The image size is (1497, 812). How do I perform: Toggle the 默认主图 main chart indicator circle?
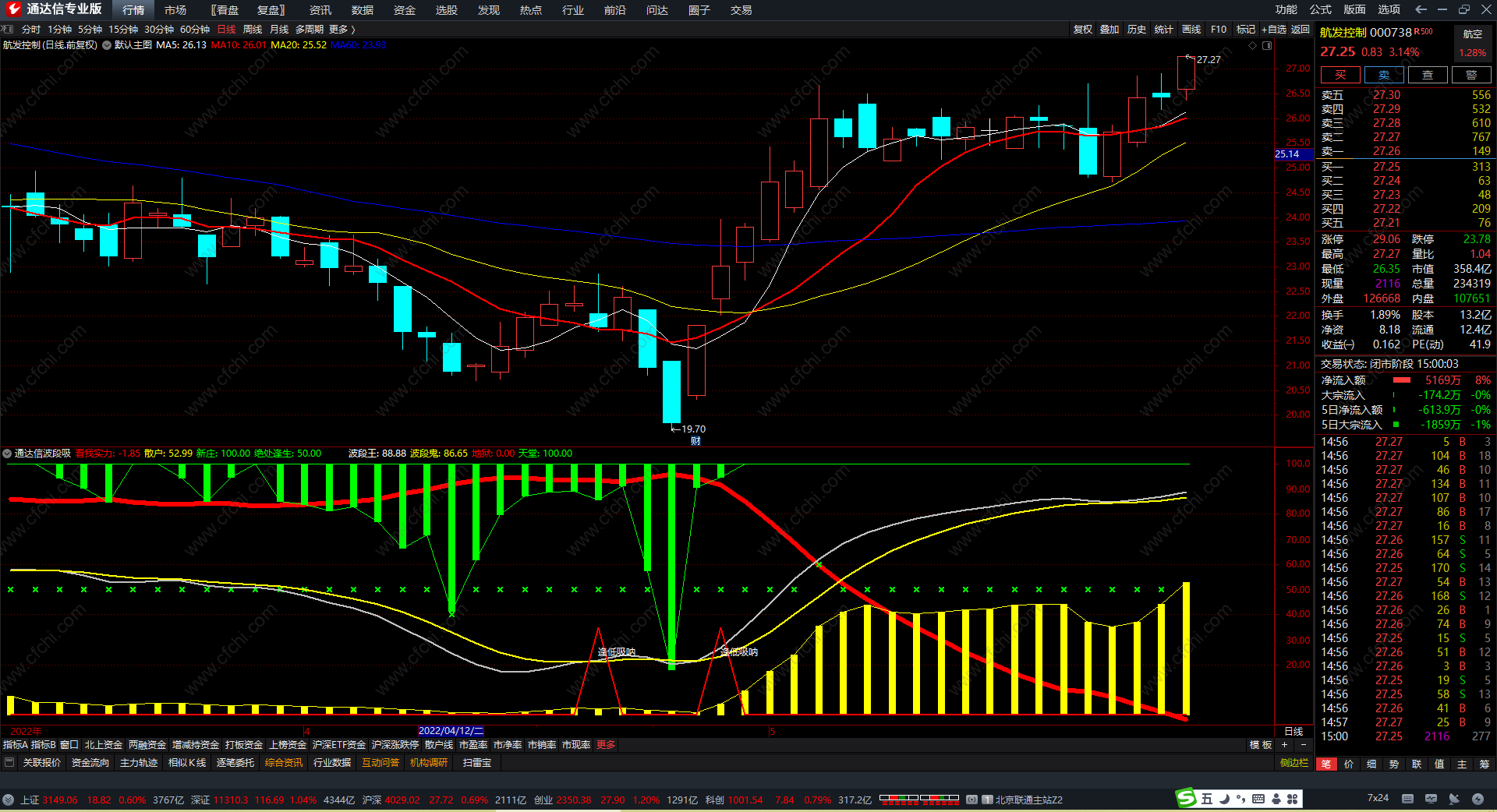[x=107, y=45]
